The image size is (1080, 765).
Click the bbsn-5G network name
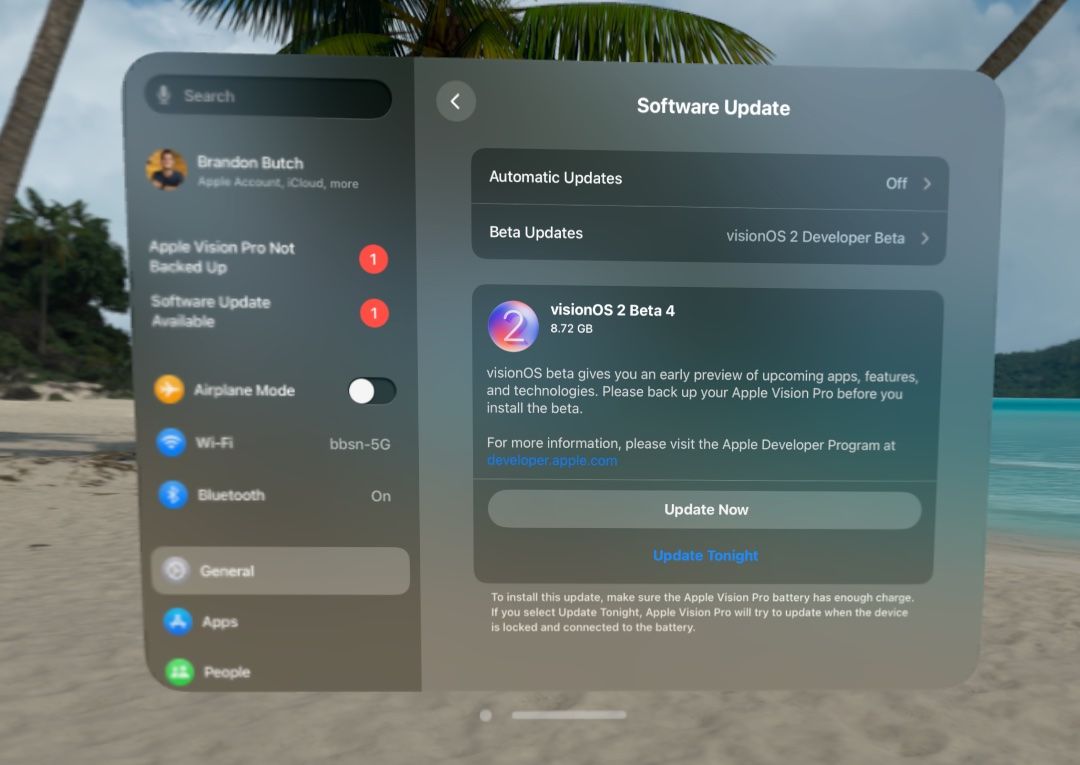360,444
